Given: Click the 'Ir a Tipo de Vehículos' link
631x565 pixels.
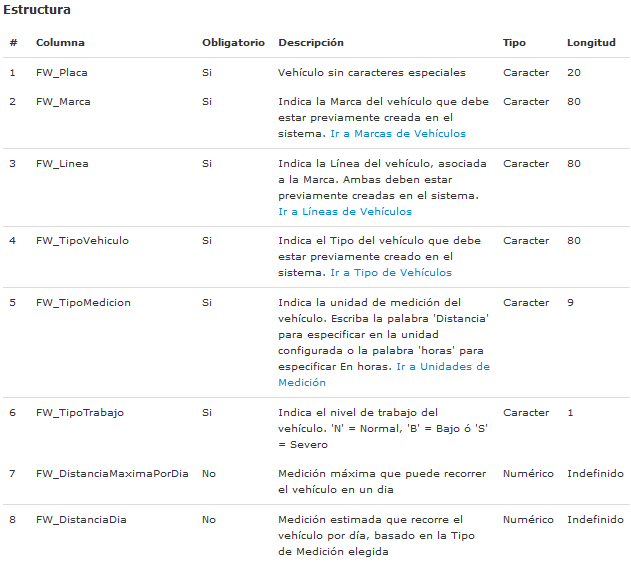Looking at the screenshot, I should pyautogui.click(x=390, y=272).
